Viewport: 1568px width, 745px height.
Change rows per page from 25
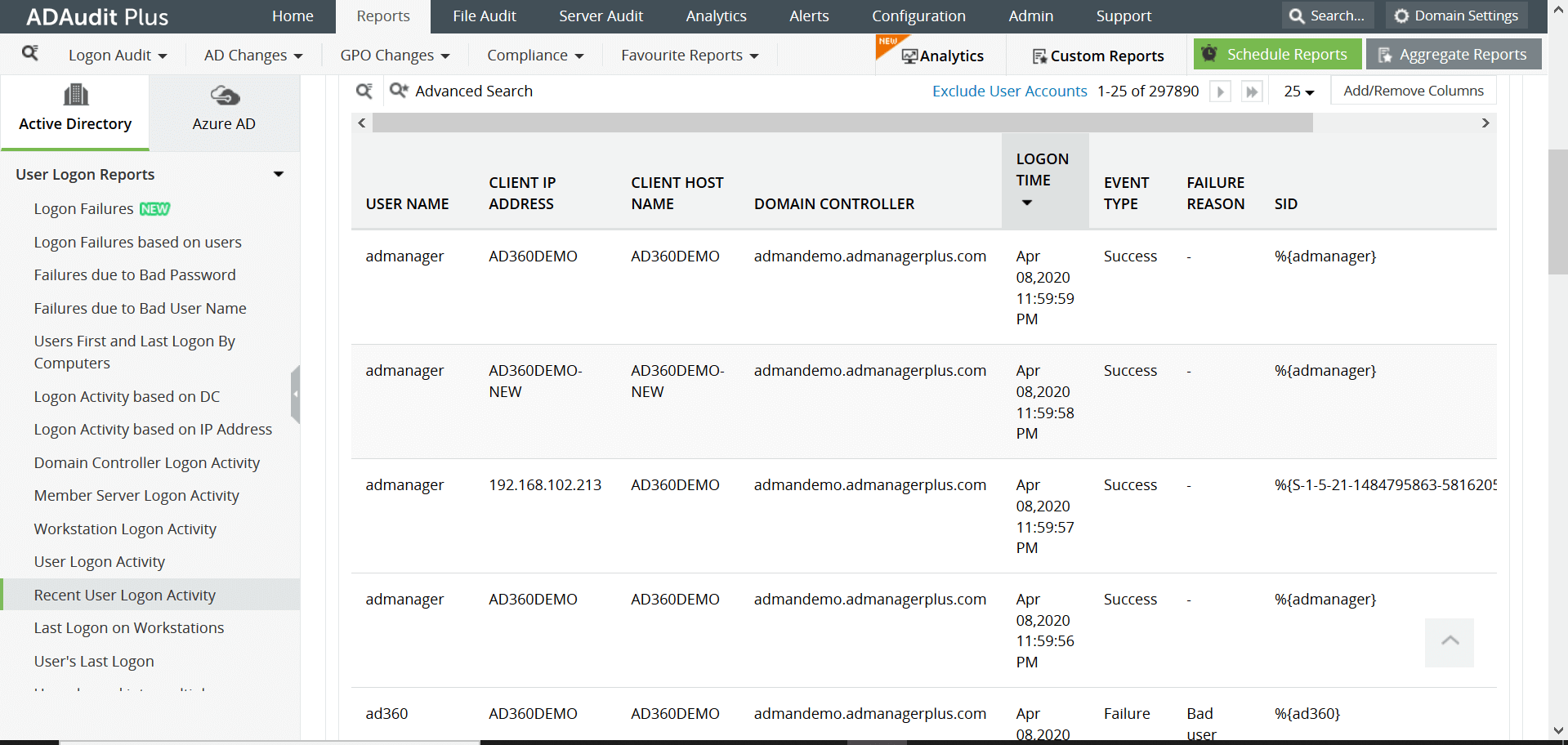(1298, 91)
